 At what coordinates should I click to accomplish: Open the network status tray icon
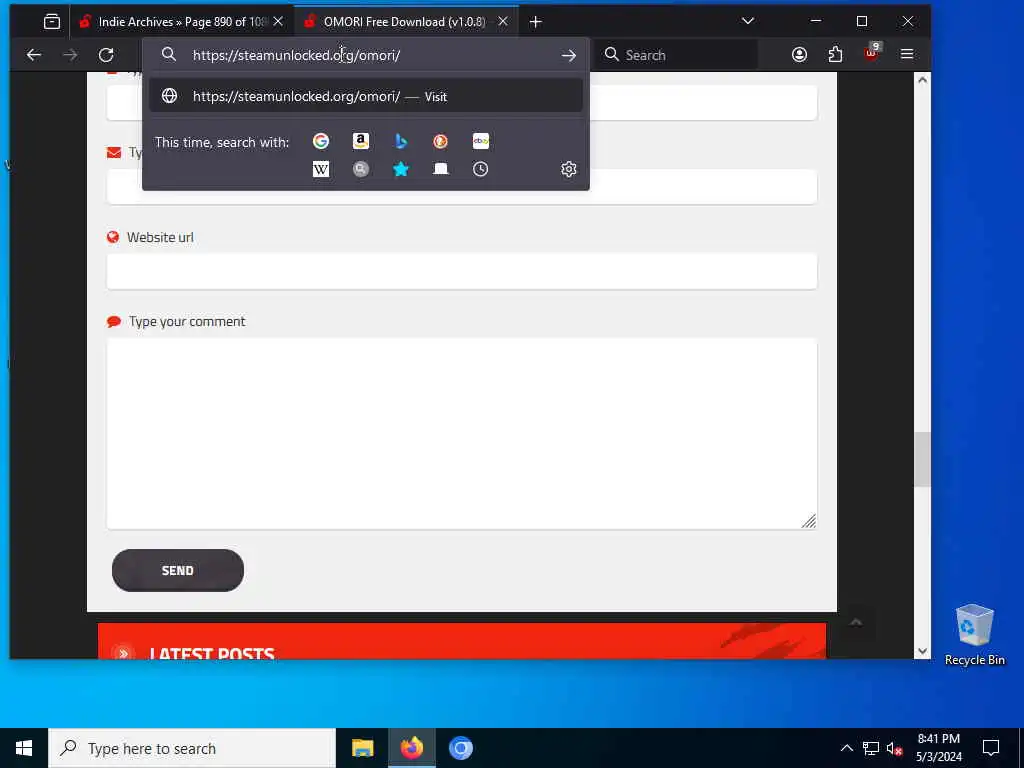point(871,748)
